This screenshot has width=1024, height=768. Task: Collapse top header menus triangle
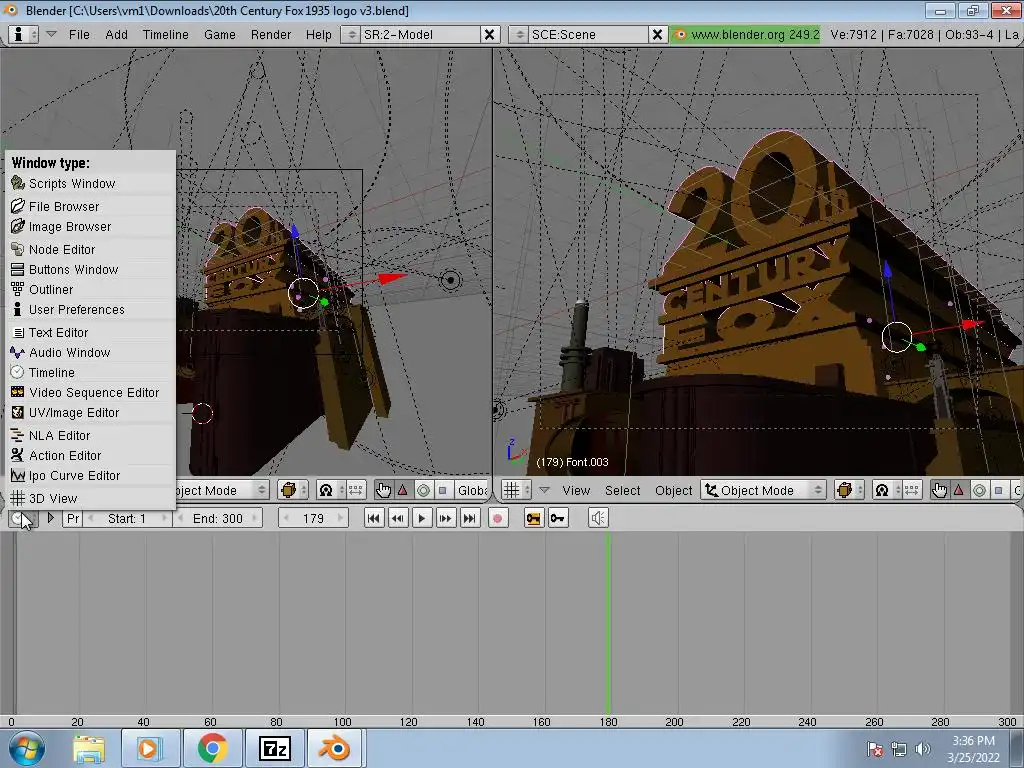pyautogui.click(x=51, y=34)
